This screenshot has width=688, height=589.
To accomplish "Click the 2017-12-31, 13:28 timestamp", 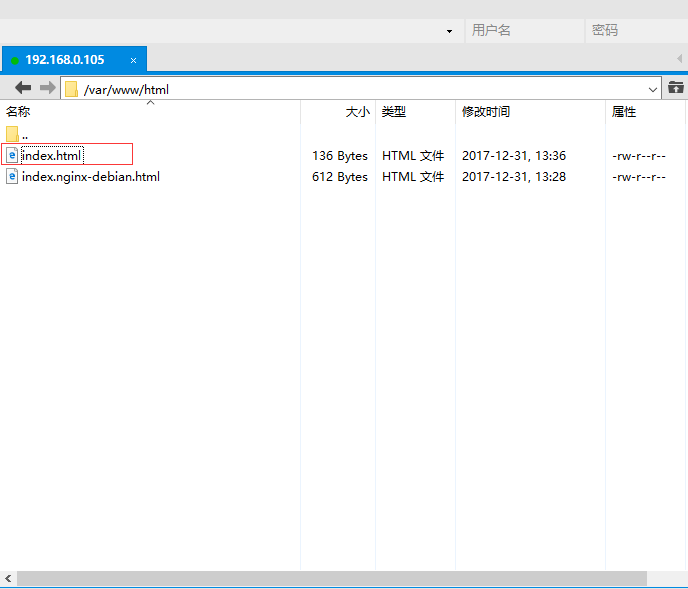I will tap(514, 176).
